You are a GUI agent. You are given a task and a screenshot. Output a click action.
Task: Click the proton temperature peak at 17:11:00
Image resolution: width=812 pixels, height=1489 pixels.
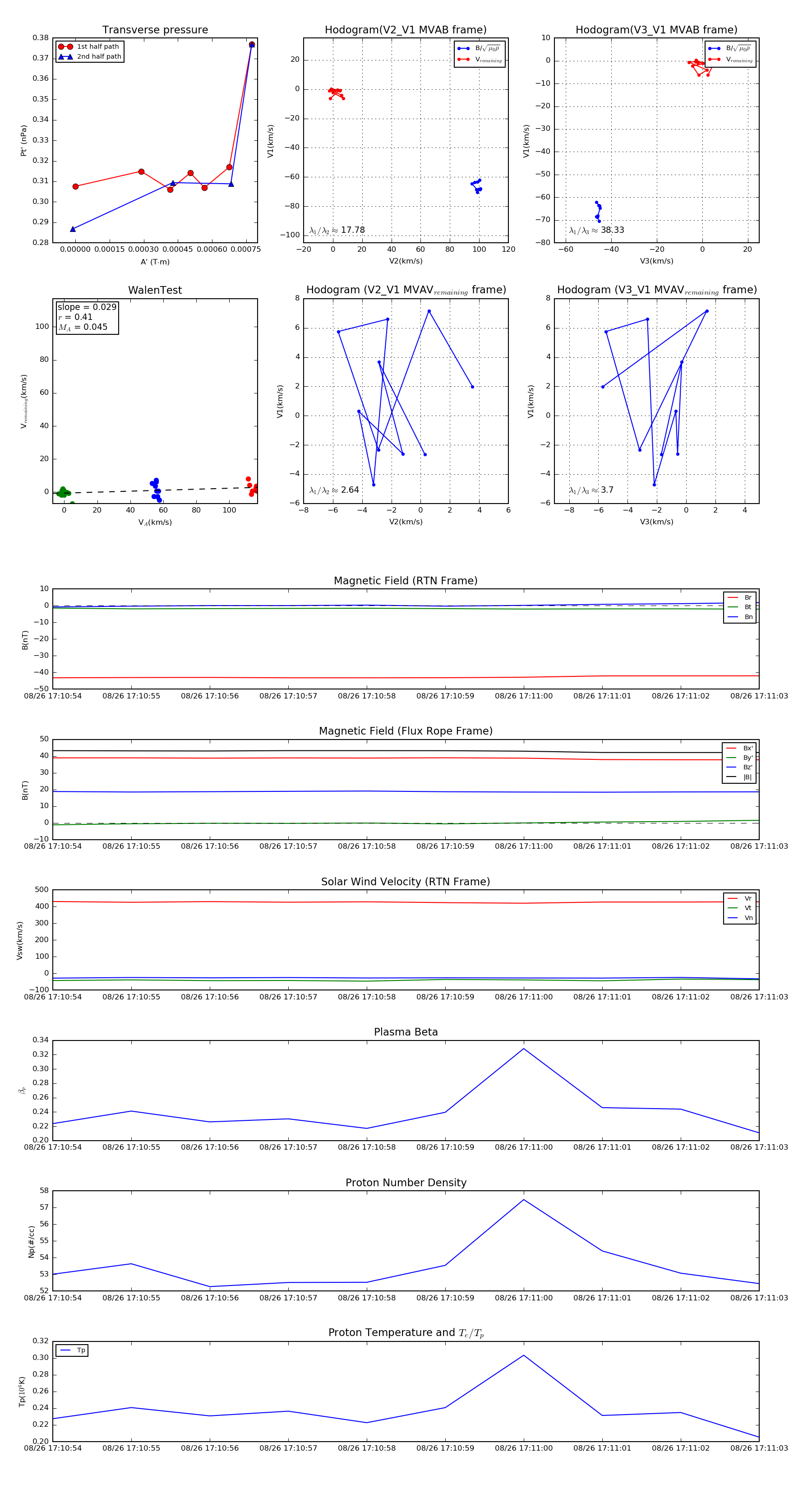(524, 1355)
